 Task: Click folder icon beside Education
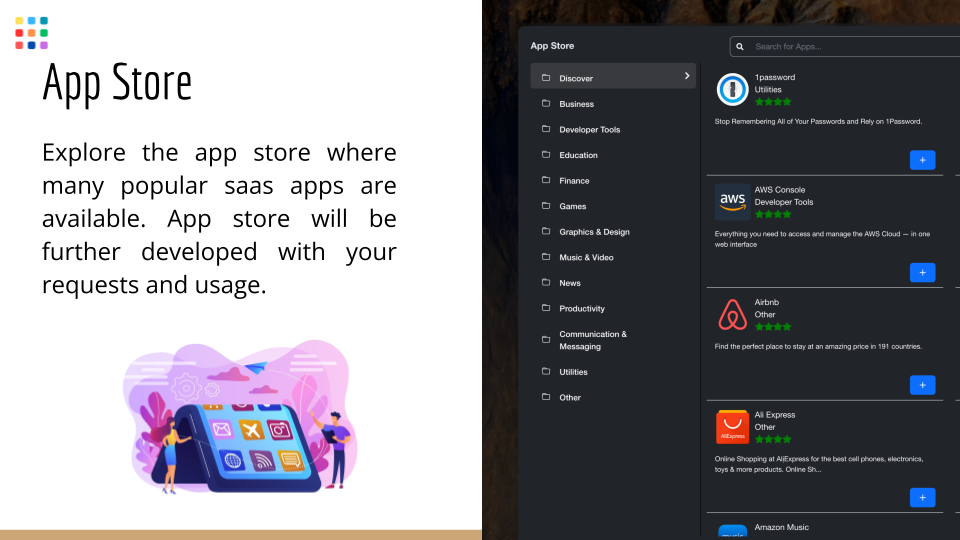point(546,155)
